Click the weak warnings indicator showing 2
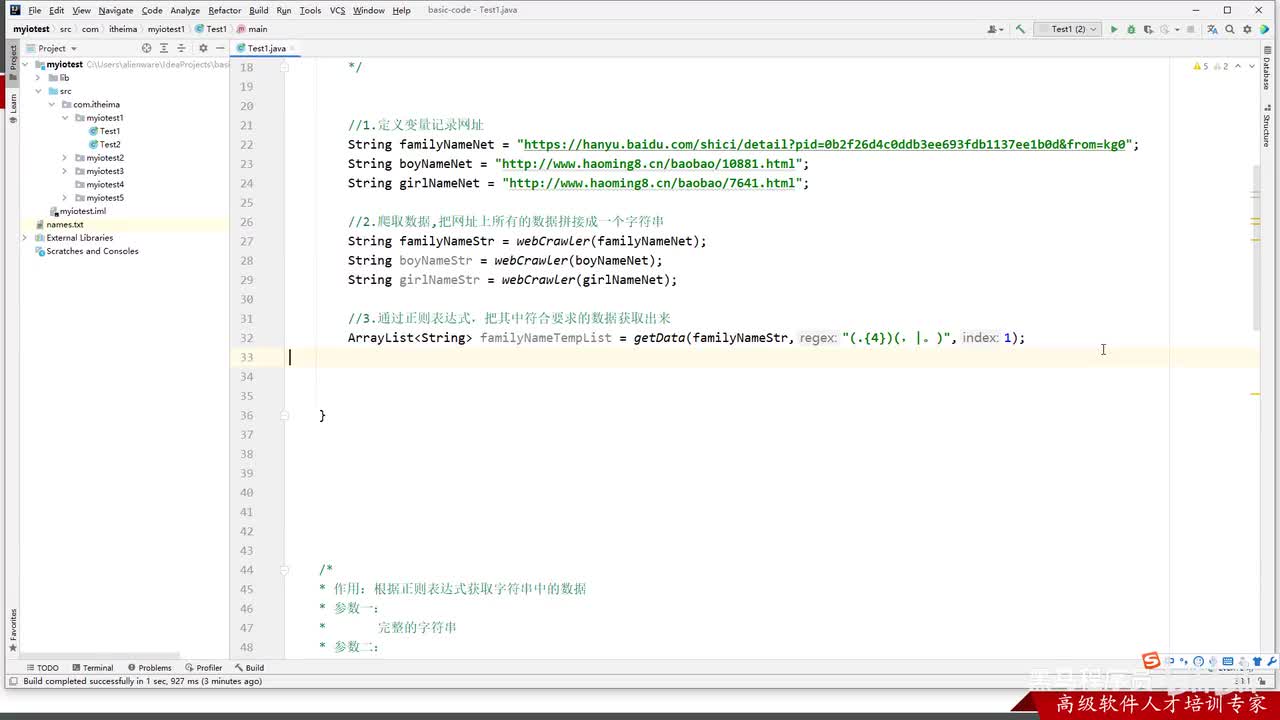 pos(1220,67)
